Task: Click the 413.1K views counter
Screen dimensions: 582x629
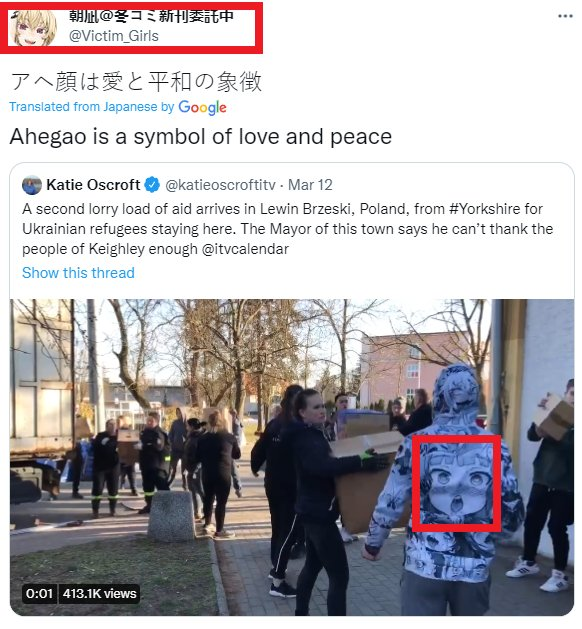Action: [x=99, y=593]
